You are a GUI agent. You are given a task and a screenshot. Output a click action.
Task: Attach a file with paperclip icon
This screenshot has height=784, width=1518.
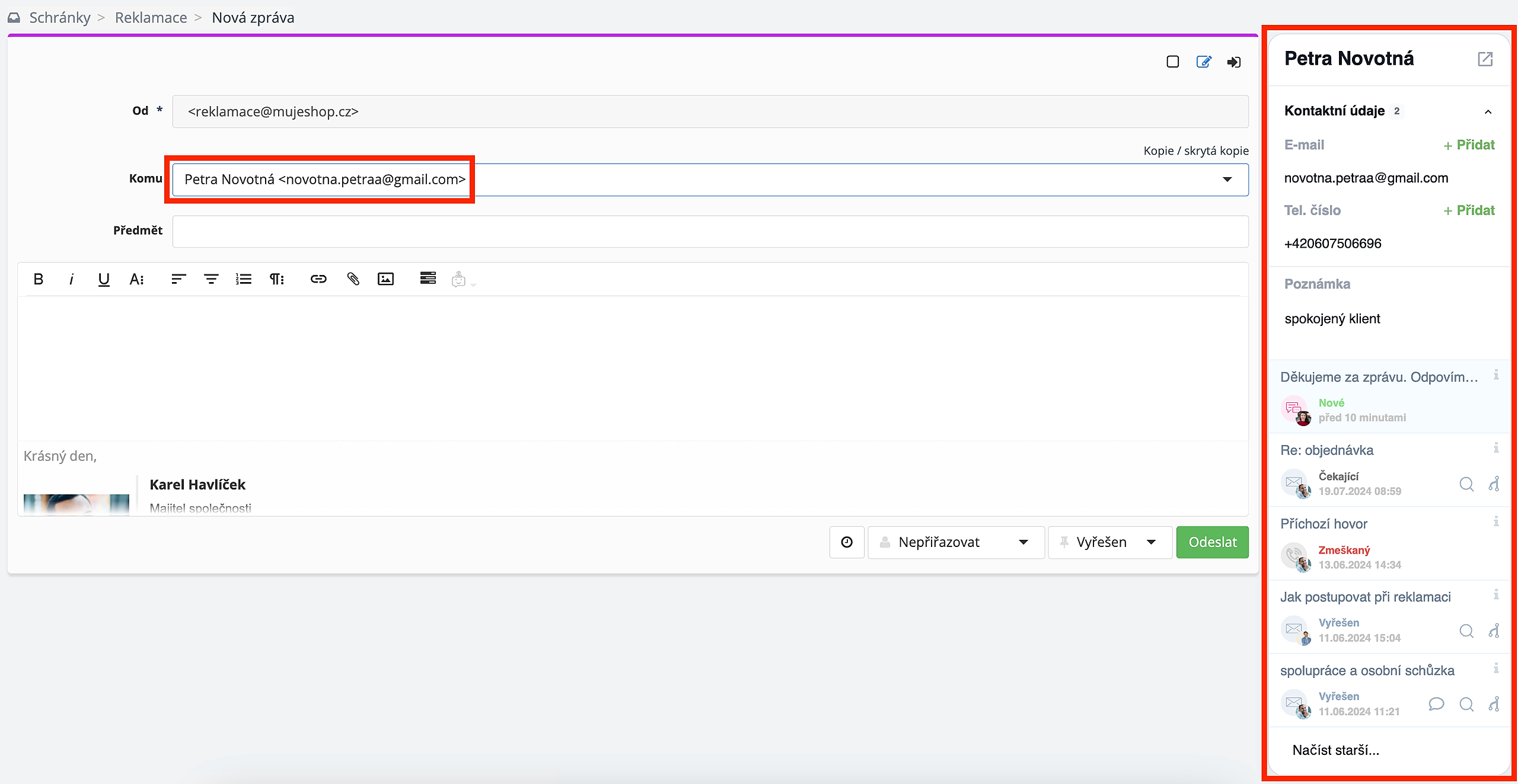(353, 279)
